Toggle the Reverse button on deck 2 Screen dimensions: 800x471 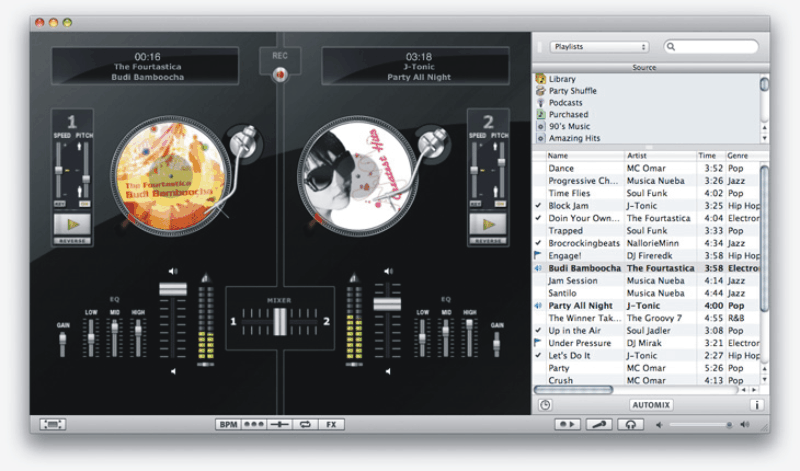(489, 241)
